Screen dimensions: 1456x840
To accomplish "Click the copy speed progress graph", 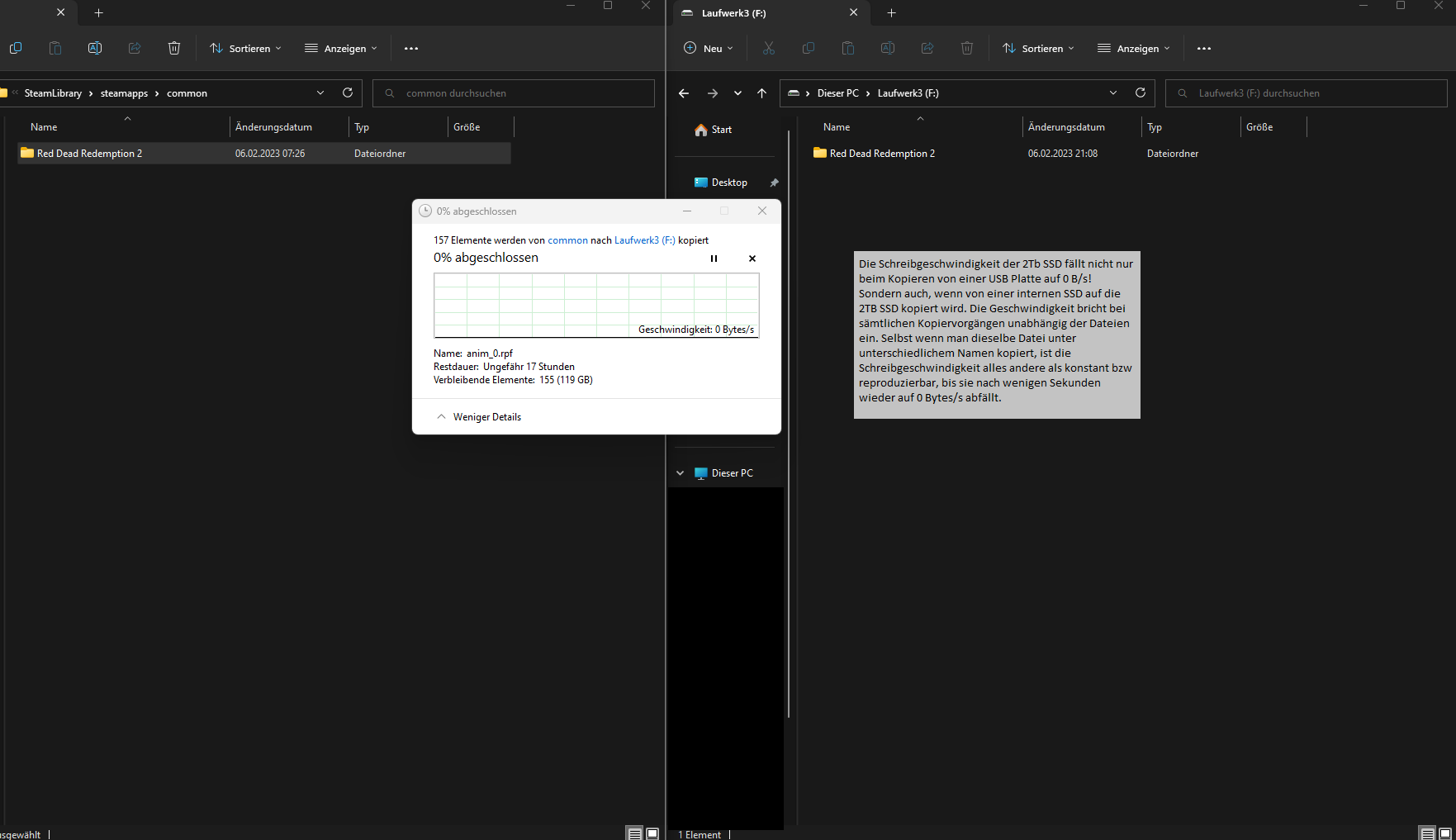I will coord(596,306).
